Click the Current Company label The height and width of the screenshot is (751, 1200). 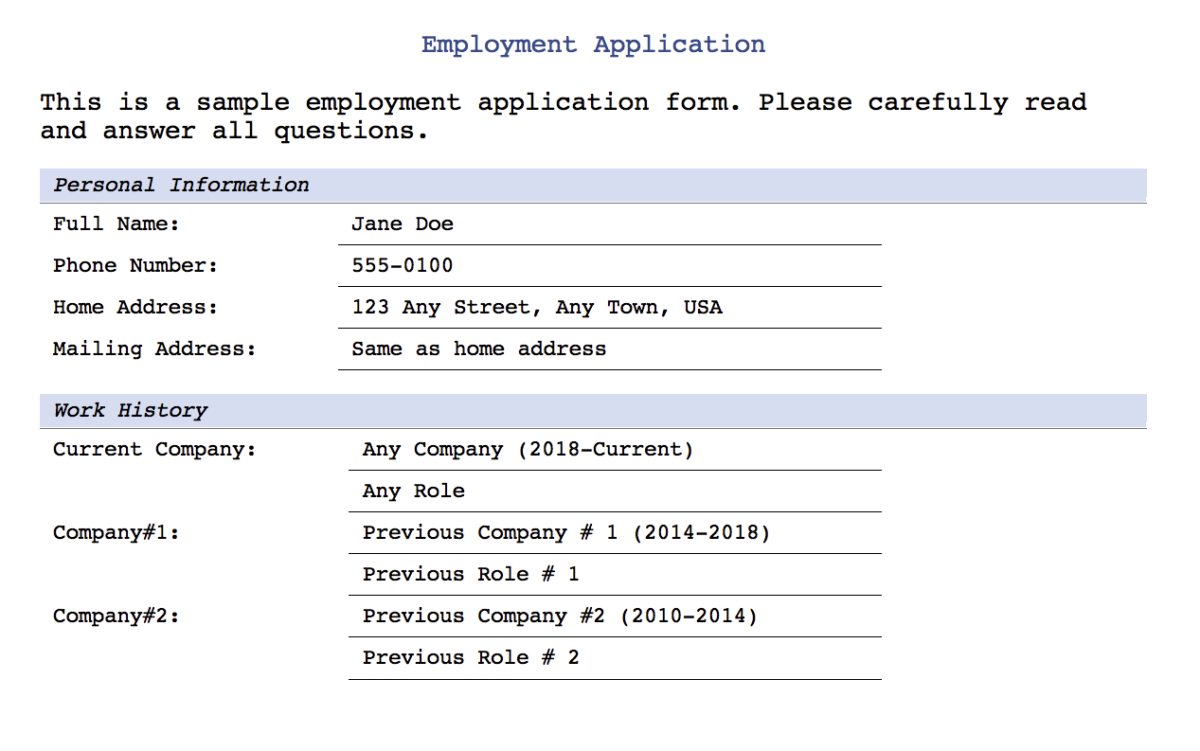154,450
